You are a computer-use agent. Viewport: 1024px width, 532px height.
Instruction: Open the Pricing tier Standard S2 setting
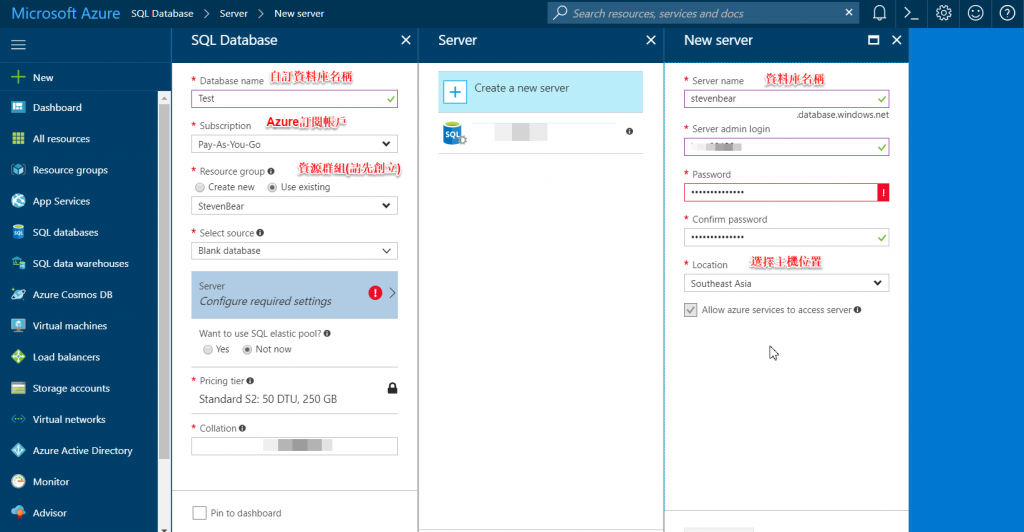pos(295,391)
